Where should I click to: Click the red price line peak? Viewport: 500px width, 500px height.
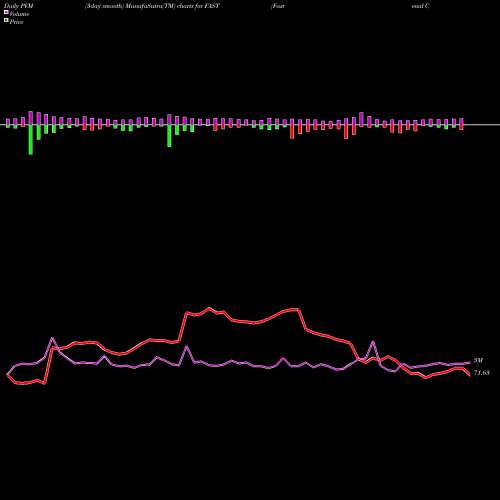click(210, 309)
